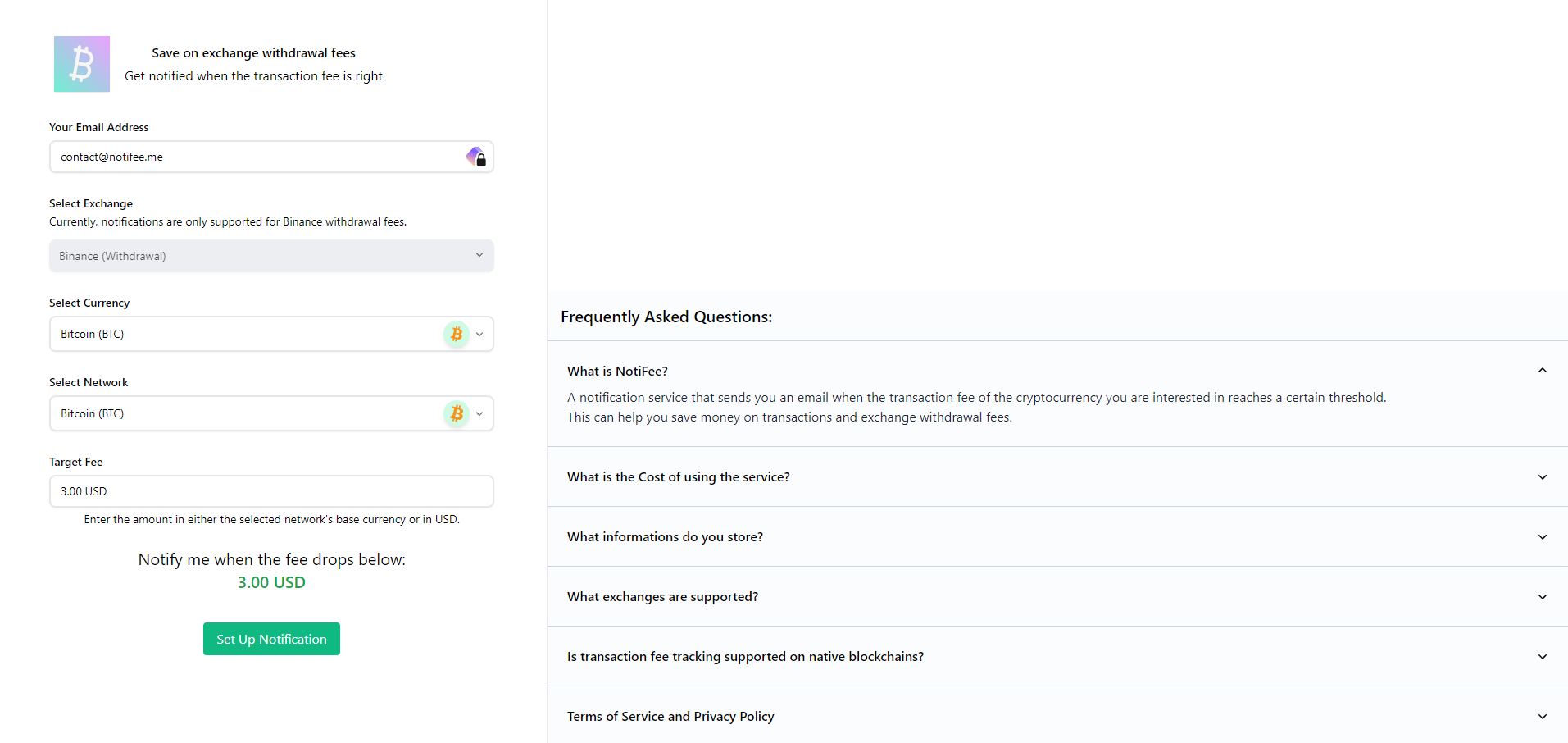Click chevron beside Cost of using service
1568x743 pixels.
click(x=1542, y=477)
